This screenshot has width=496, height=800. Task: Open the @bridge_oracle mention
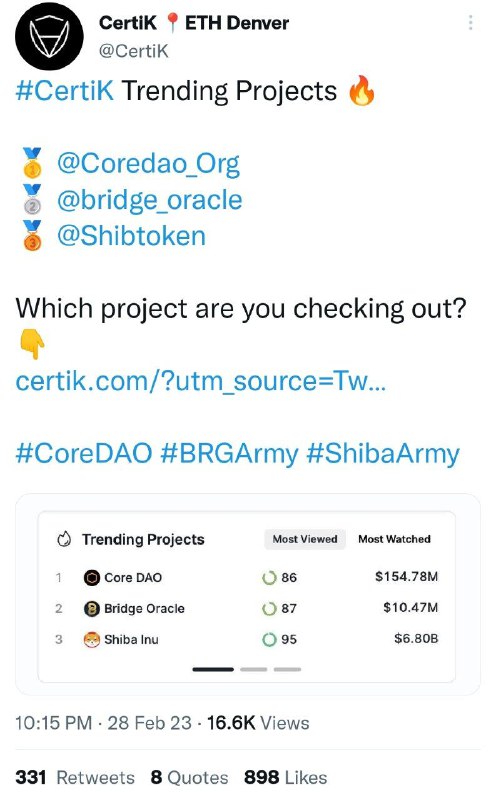(150, 200)
